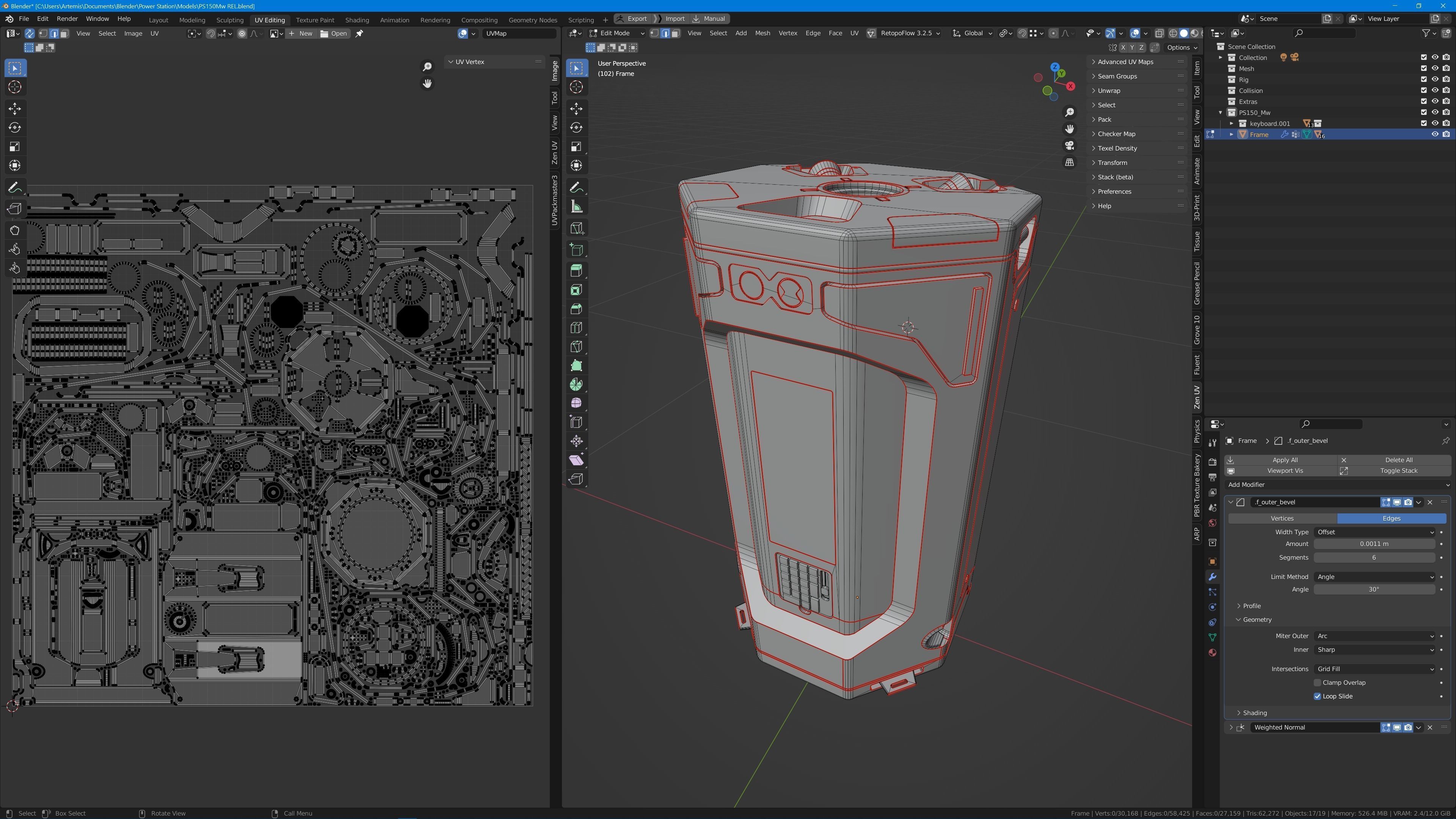Image resolution: width=1456 pixels, height=819 pixels.
Task: Click the Export button in the top bar
Action: [632, 19]
